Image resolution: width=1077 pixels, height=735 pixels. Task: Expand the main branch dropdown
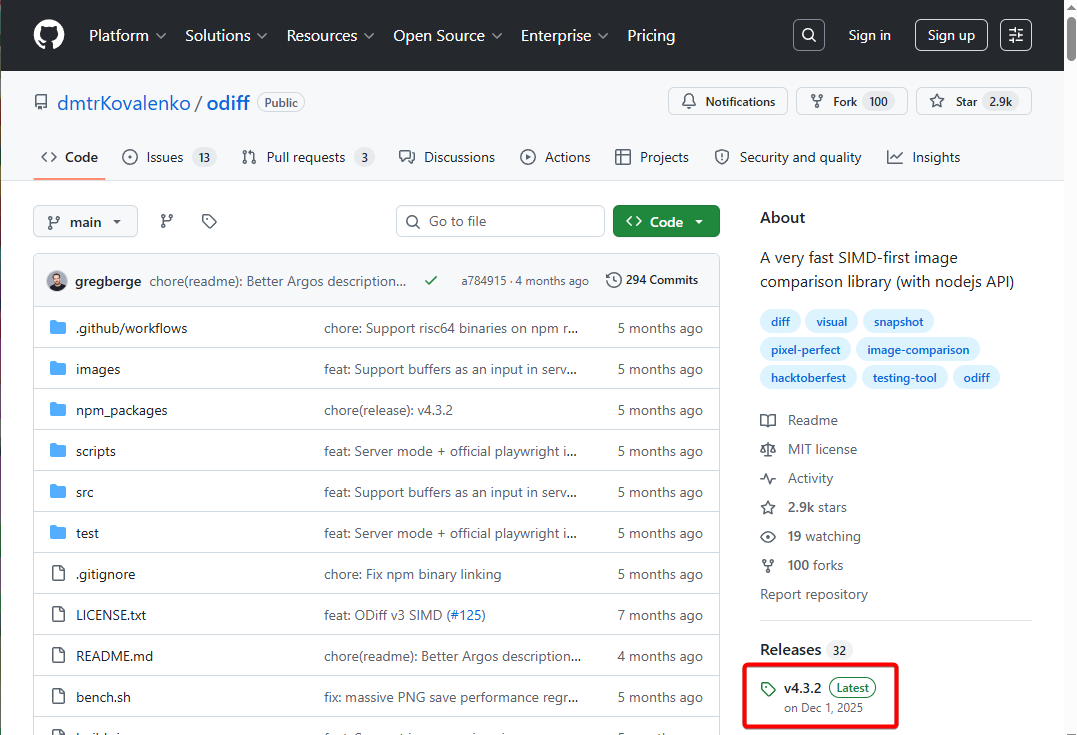tap(85, 221)
